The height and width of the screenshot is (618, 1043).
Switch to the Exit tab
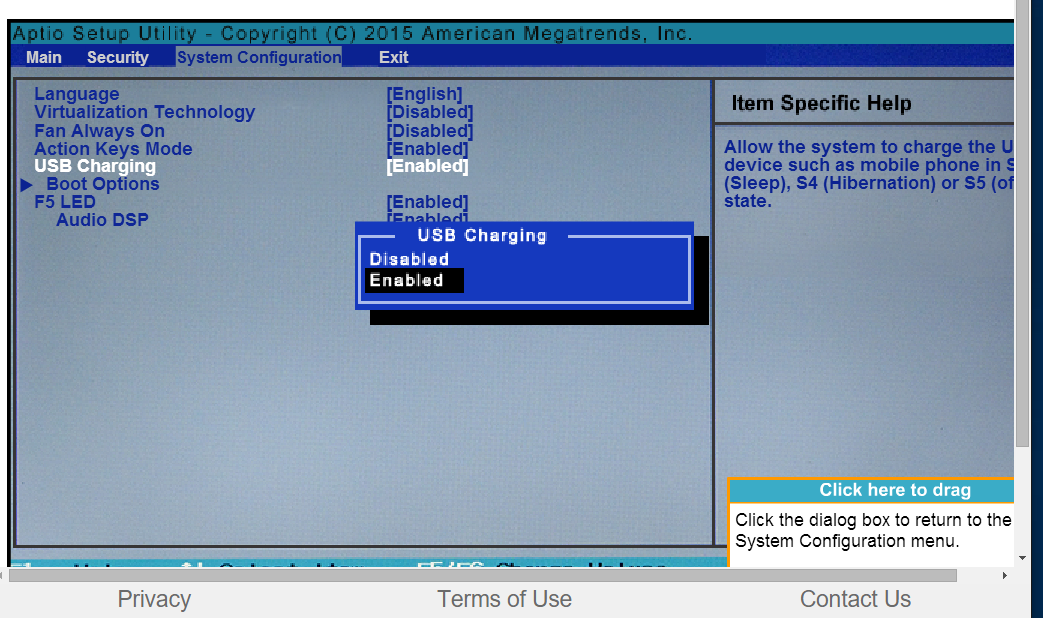point(393,57)
